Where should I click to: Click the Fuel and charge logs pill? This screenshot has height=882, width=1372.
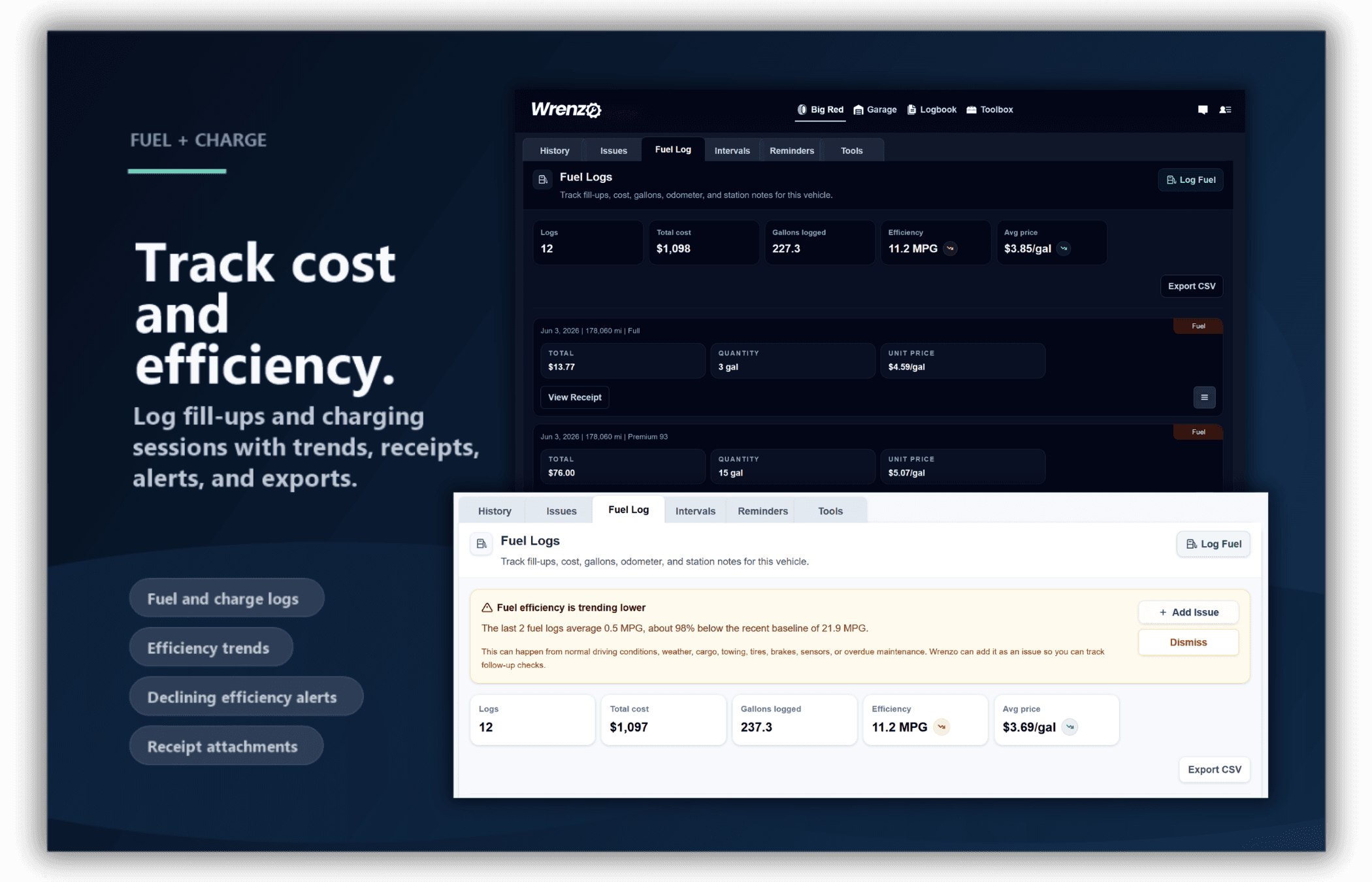pyautogui.click(x=226, y=598)
